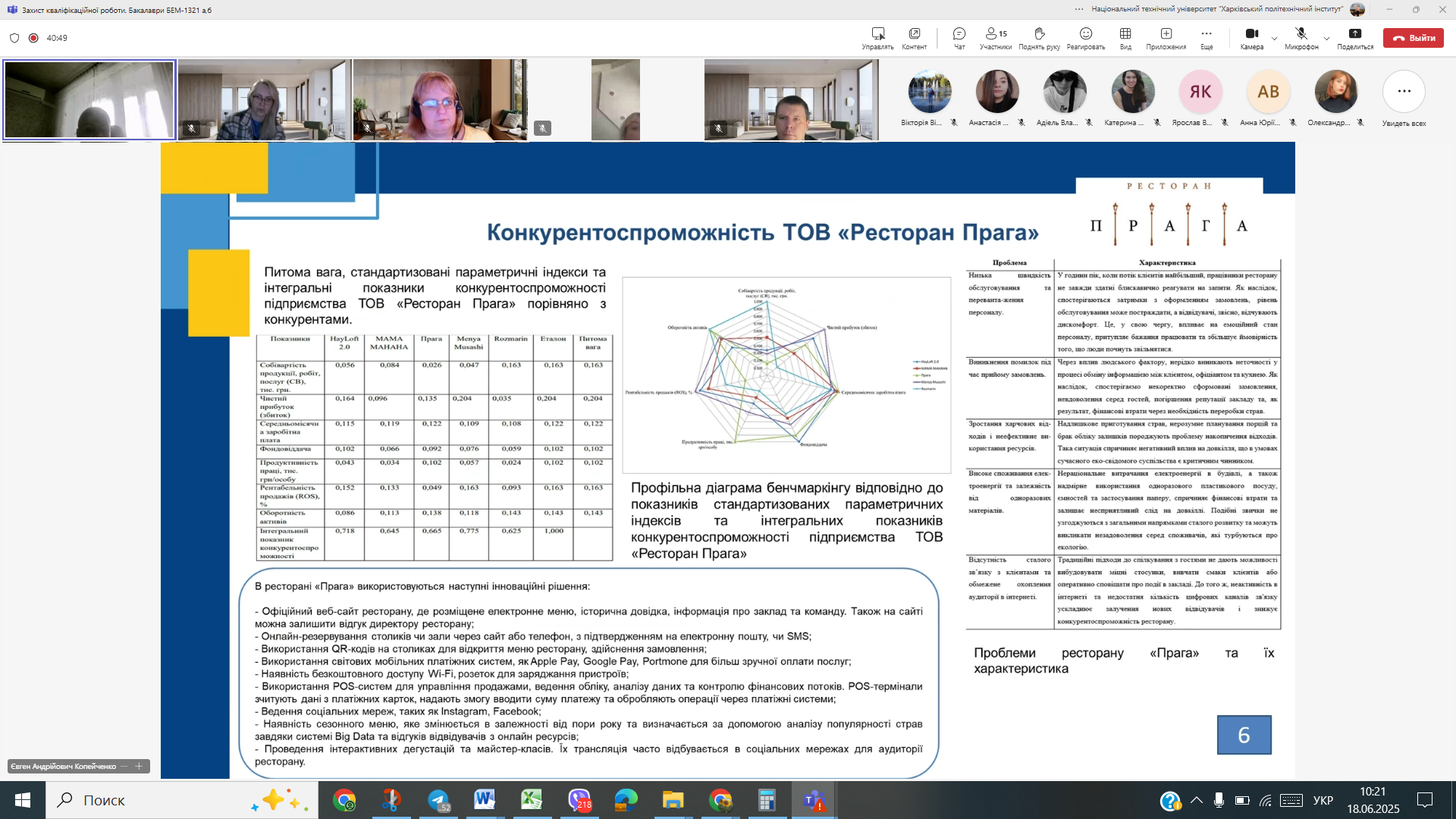Leave meeting with Выйти button
The height and width of the screenshot is (819, 1456).
(x=1413, y=38)
